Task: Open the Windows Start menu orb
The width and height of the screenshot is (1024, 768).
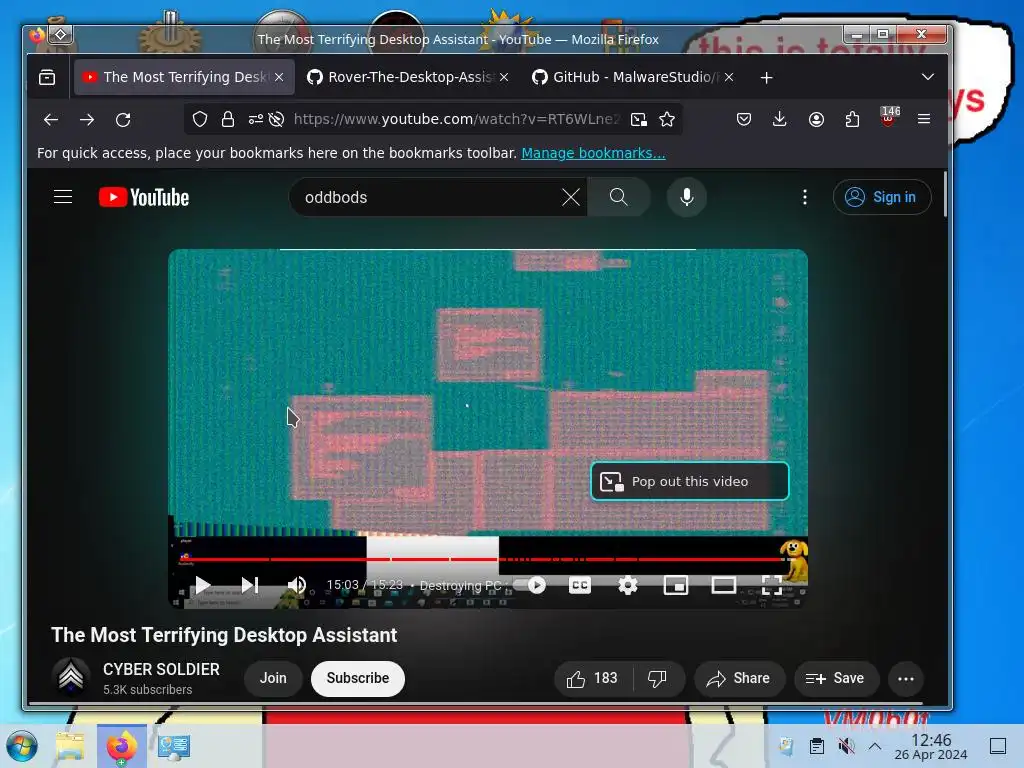Action: (x=22, y=746)
